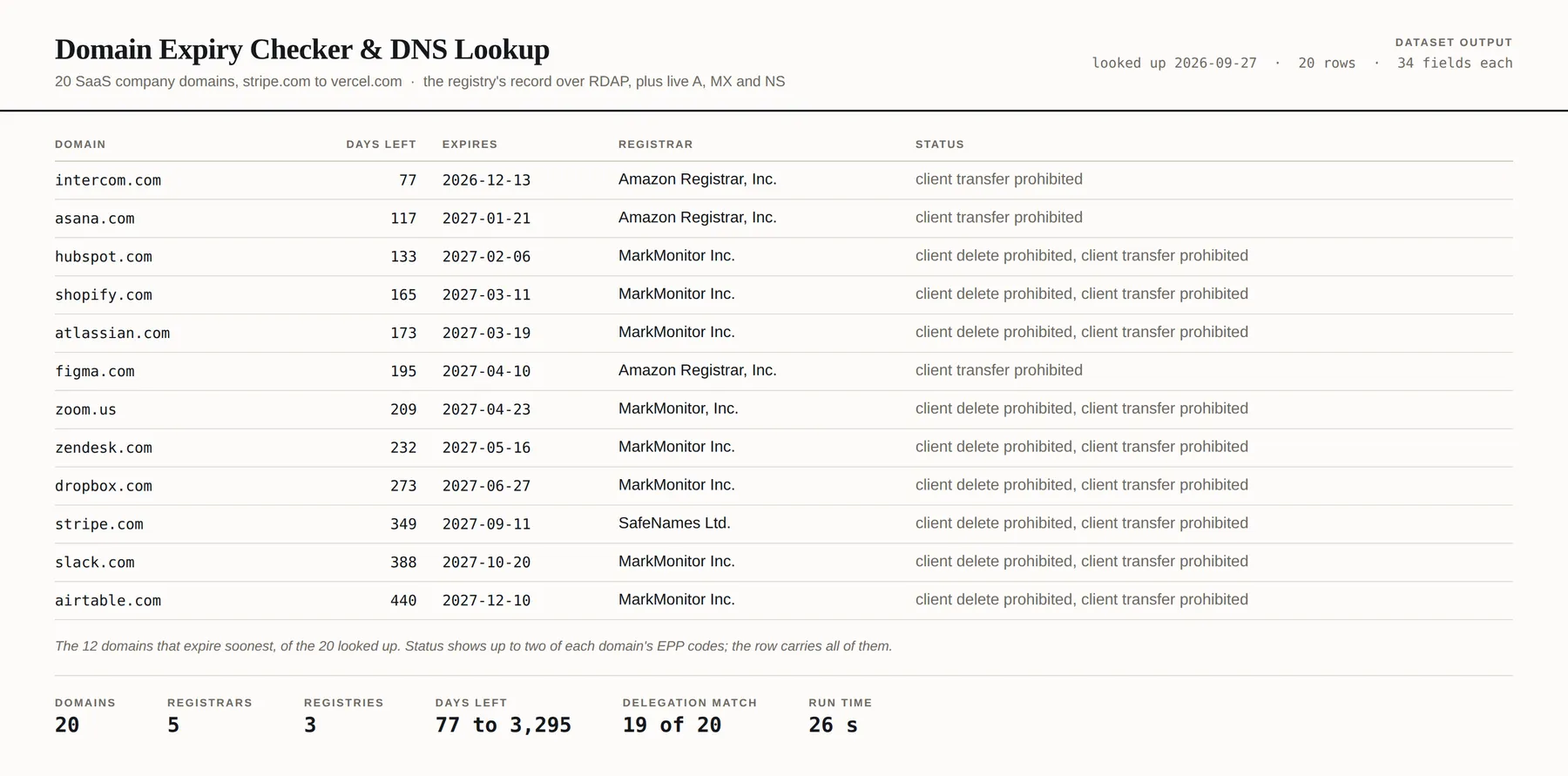The height and width of the screenshot is (776, 1568).
Task: Click expiry date 2027-09-11
Action: point(486,525)
